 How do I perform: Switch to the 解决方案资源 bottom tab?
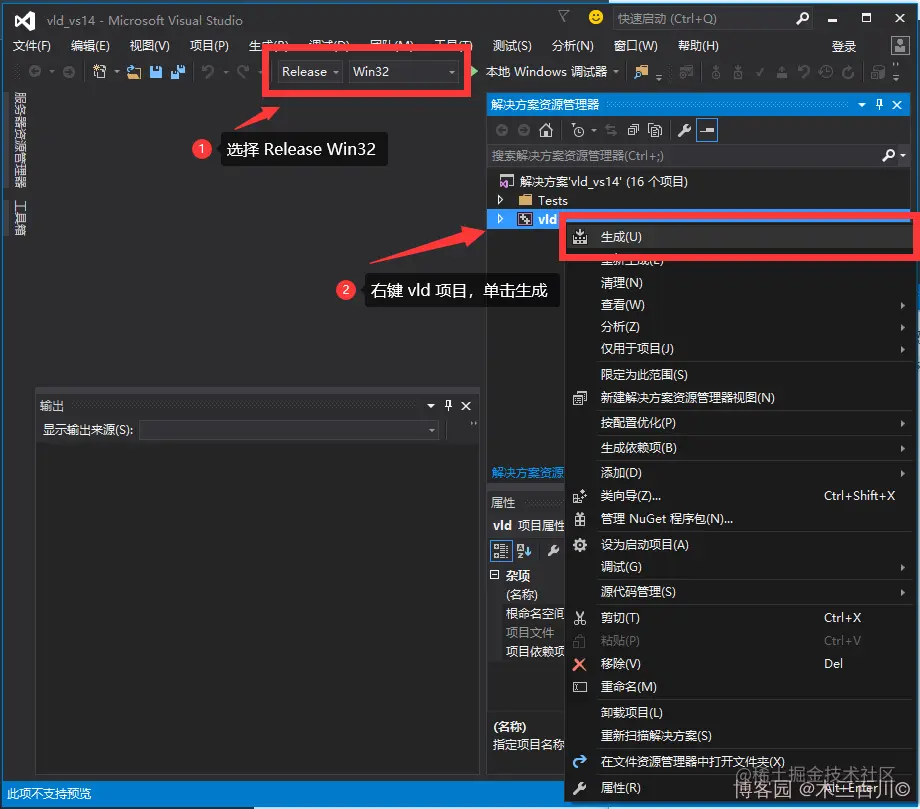pos(527,473)
